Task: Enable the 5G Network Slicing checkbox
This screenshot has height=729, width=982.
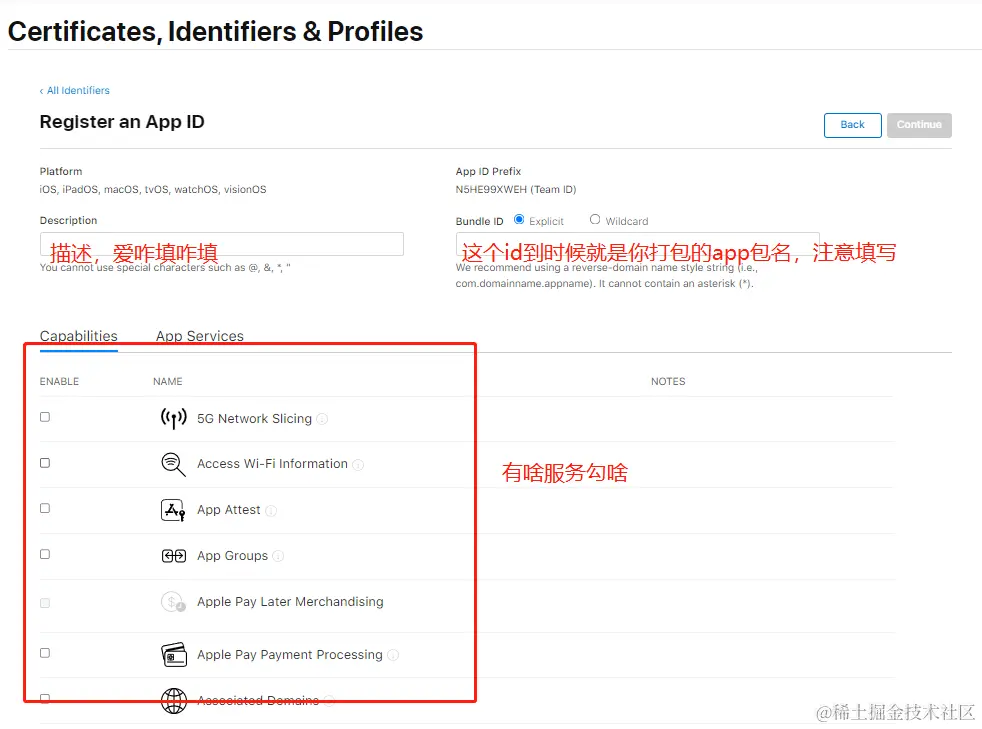Action: pyautogui.click(x=45, y=417)
